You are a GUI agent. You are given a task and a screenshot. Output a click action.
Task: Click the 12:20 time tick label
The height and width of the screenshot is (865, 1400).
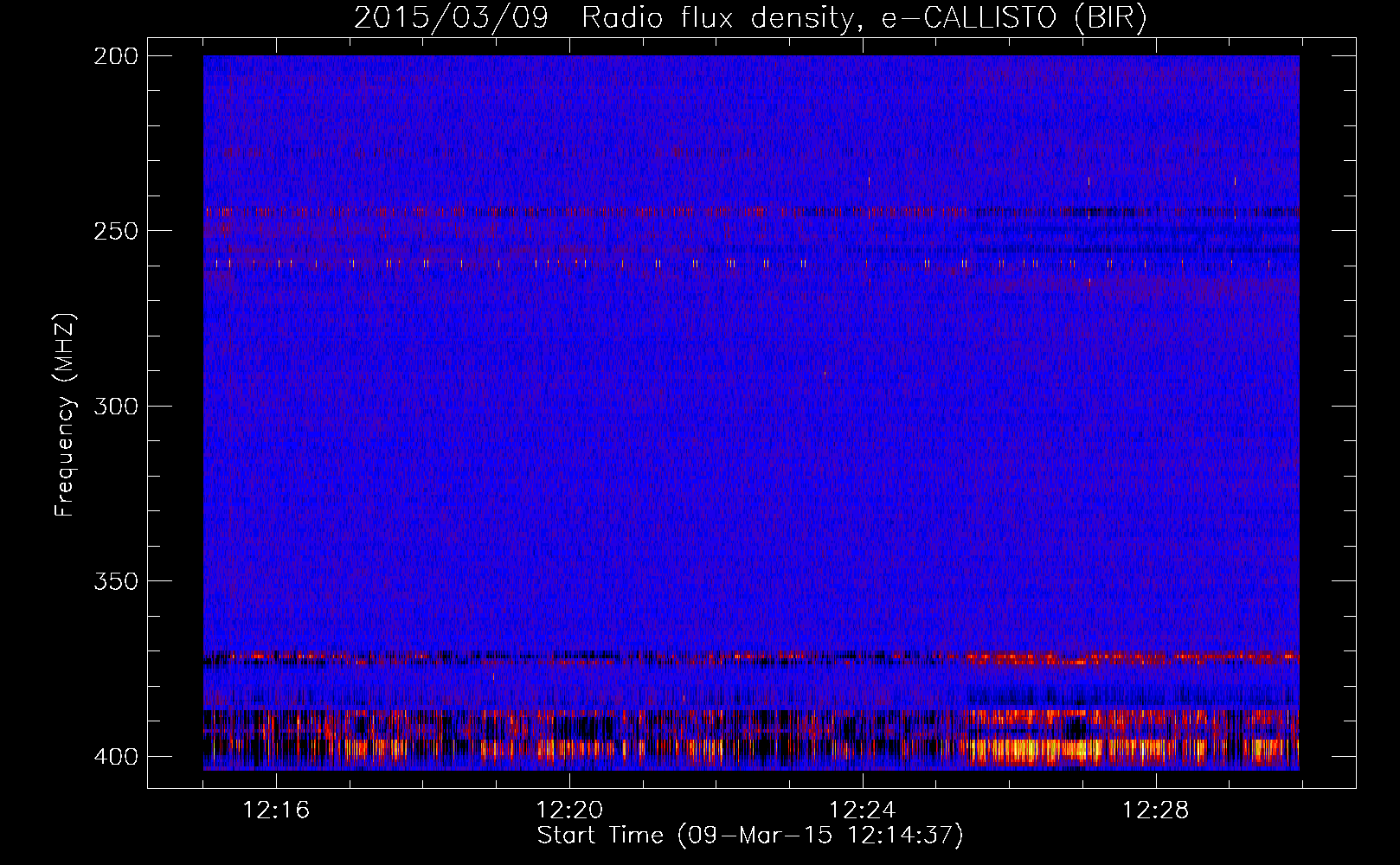569,811
